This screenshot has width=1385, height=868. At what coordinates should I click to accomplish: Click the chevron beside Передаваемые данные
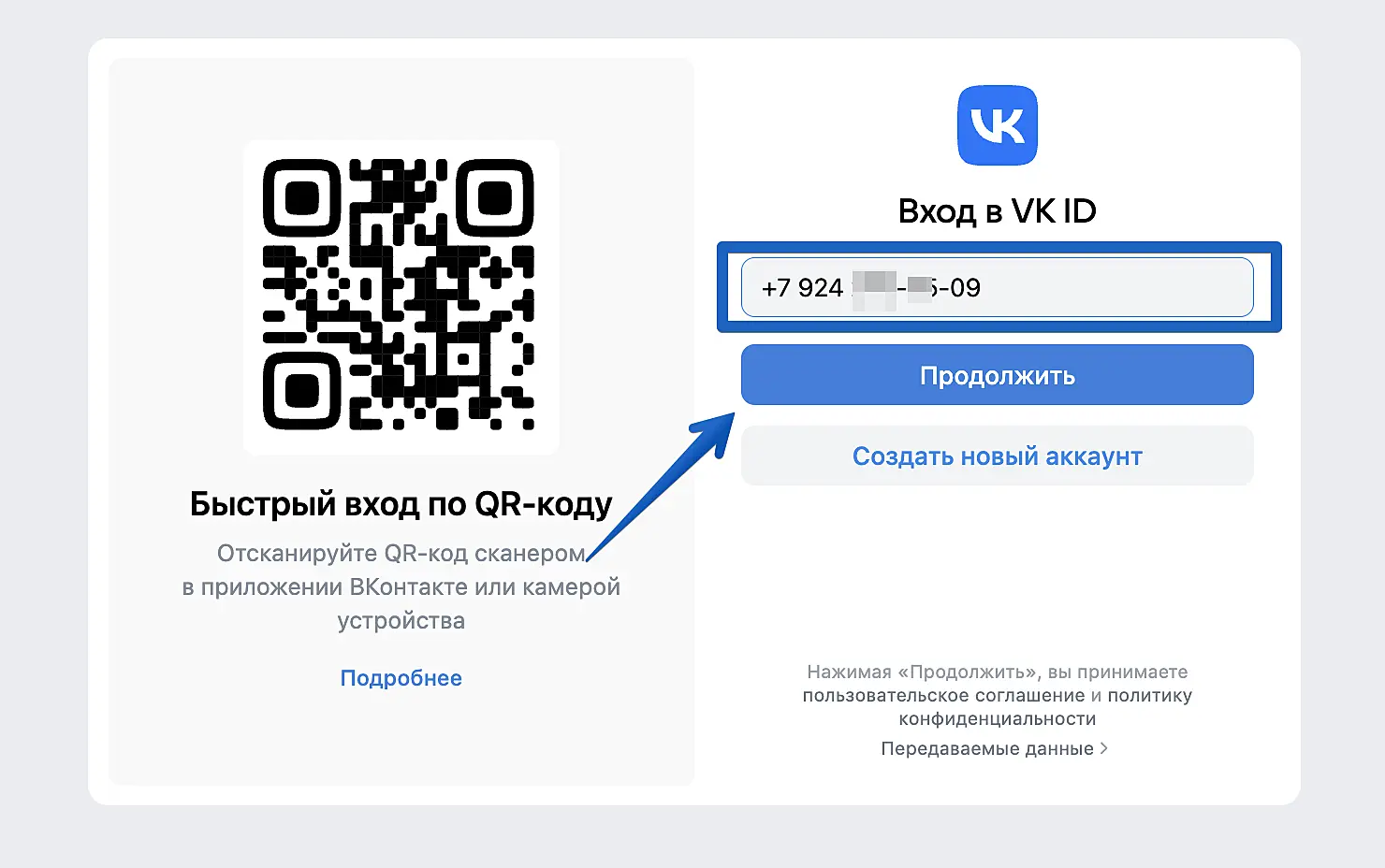point(1104,748)
